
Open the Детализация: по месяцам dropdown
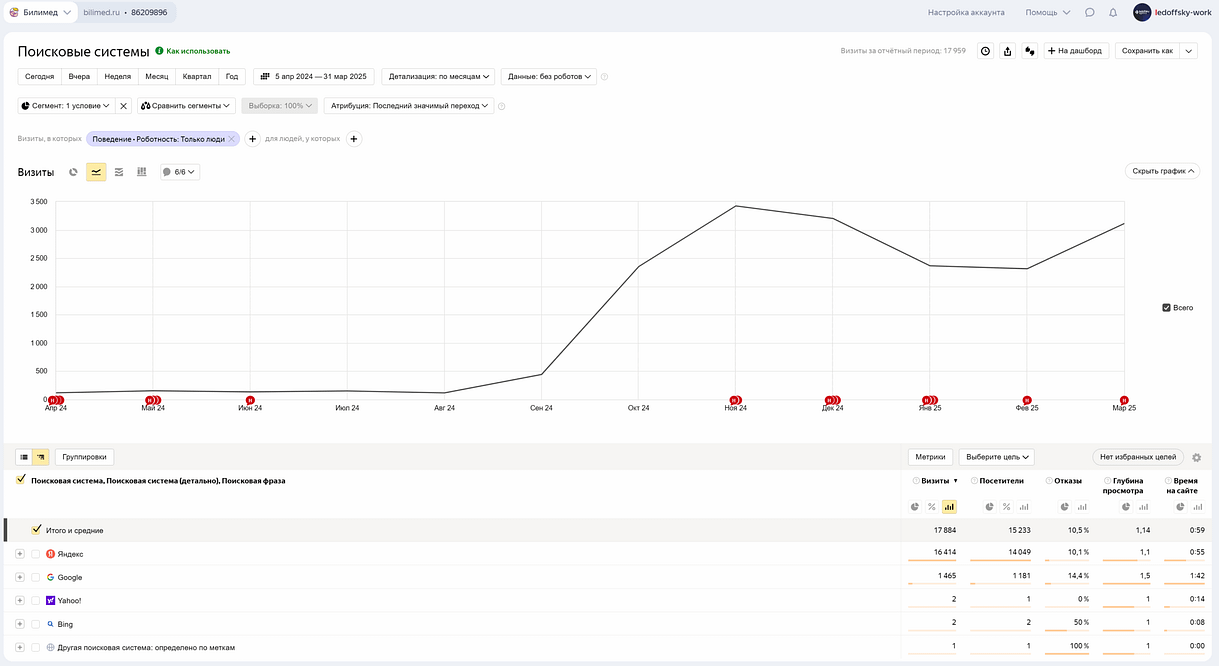click(440, 76)
